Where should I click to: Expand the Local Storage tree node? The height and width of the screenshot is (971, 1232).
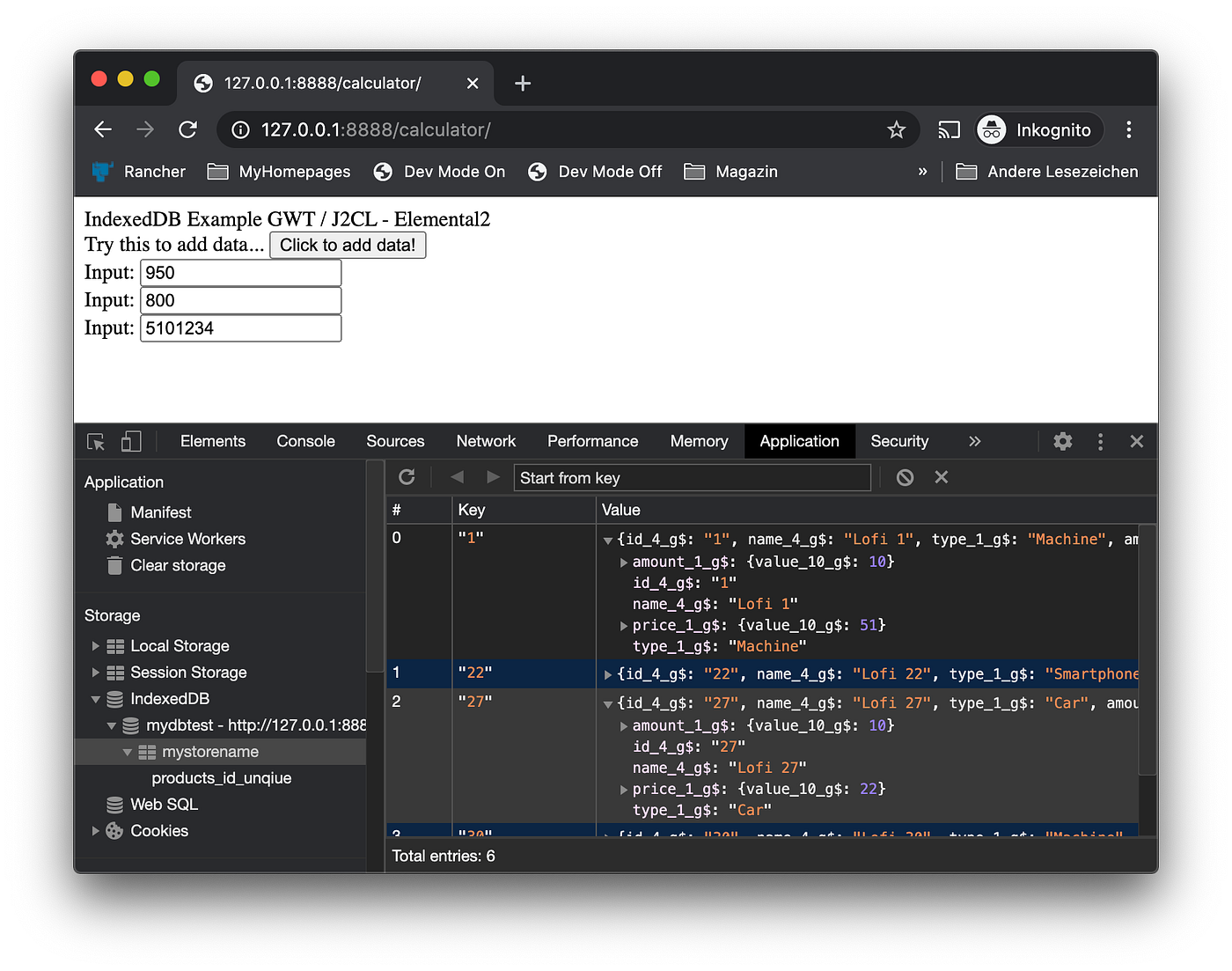96,646
